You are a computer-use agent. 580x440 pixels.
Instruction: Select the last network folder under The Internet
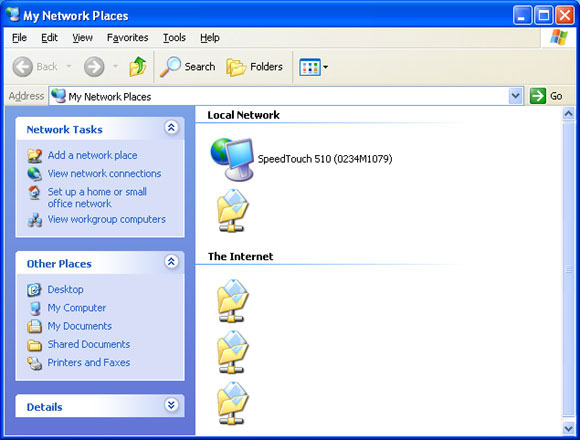232,403
